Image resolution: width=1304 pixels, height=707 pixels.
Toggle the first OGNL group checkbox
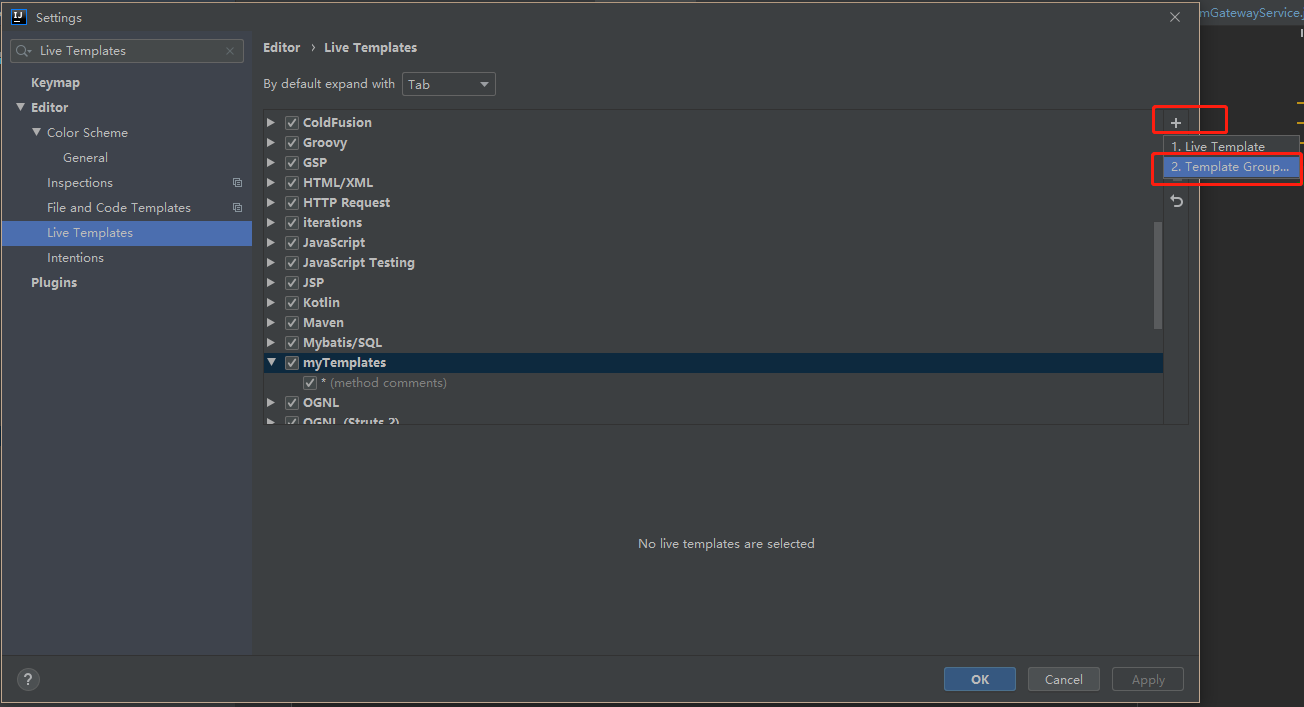point(292,402)
